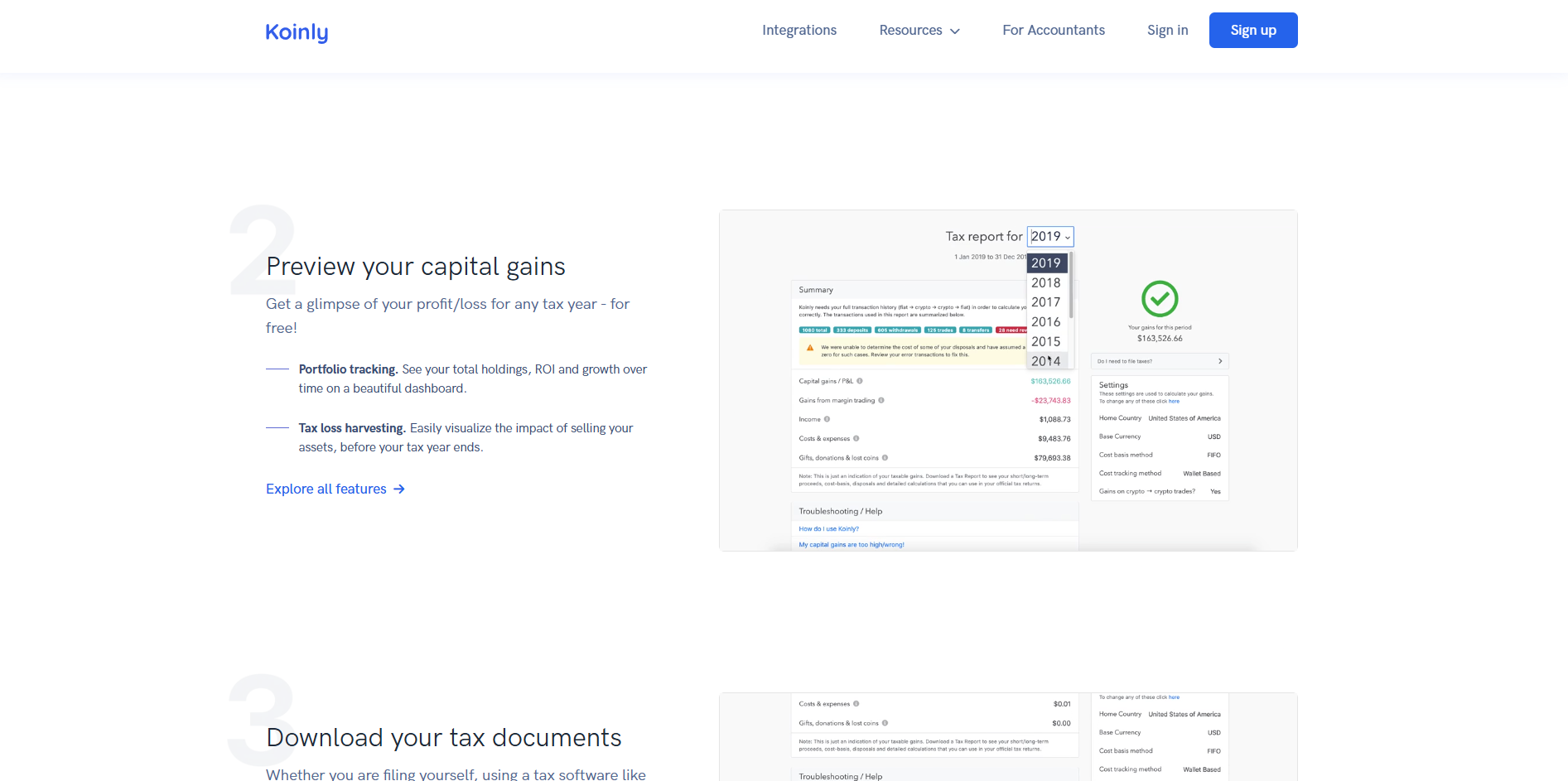Click the info icon beside Income

(x=827, y=419)
